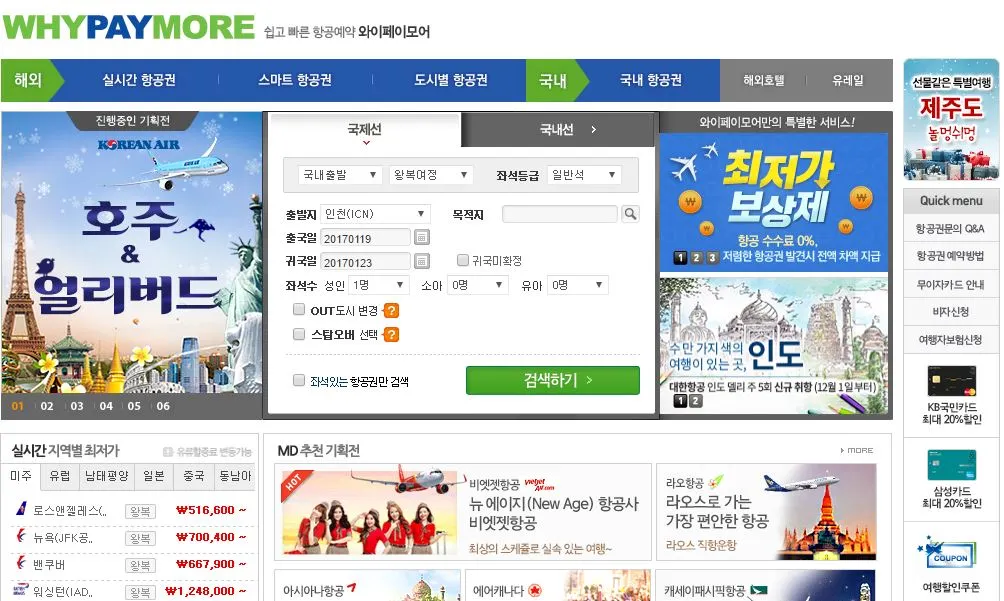
Task: Open the 출발지 인천(ICN) dropdown
Action: click(375, 214)
